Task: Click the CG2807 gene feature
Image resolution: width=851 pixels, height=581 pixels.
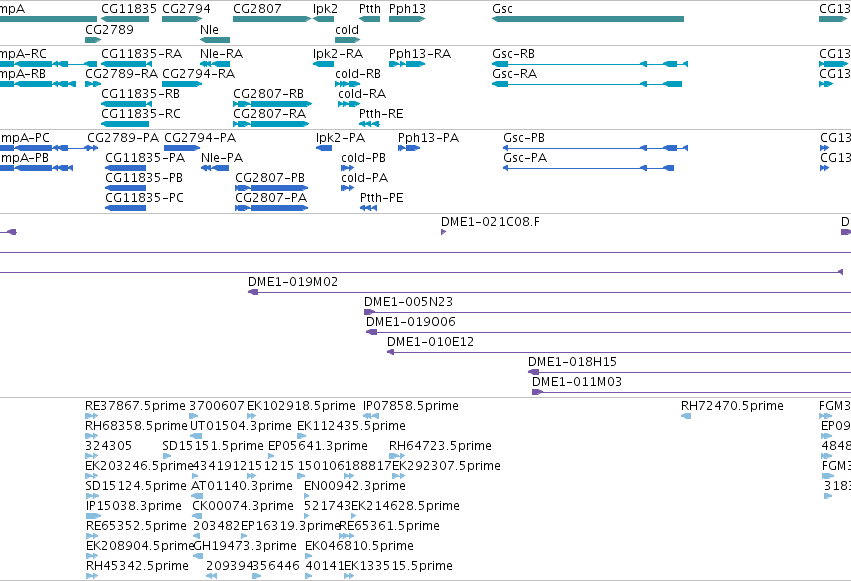Action: pos(272,19)
